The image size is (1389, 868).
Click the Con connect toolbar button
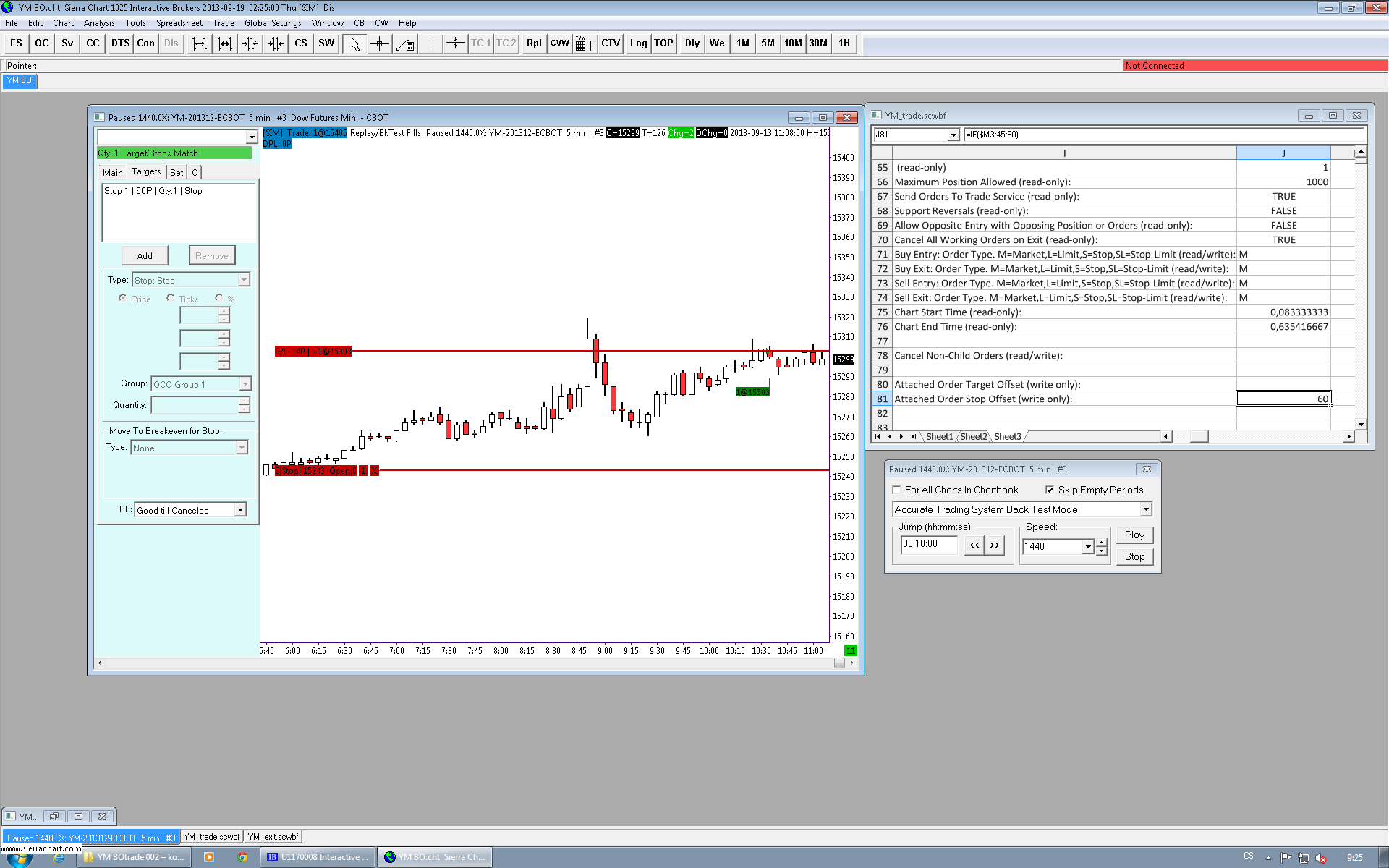coord(145,43)
